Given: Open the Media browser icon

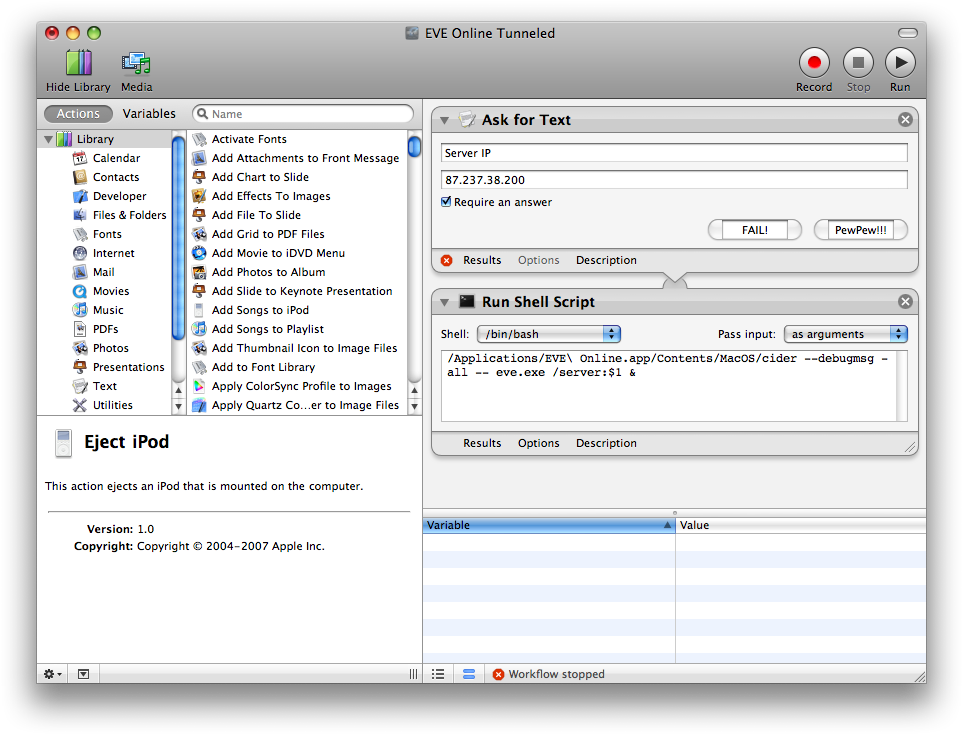Looking at the screenshot, I should (x=136, y=63).
